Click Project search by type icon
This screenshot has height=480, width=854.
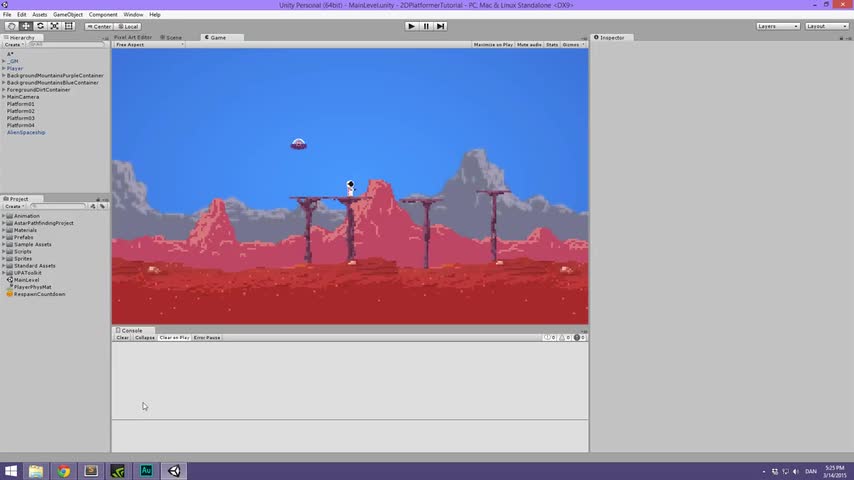point(93,206)
